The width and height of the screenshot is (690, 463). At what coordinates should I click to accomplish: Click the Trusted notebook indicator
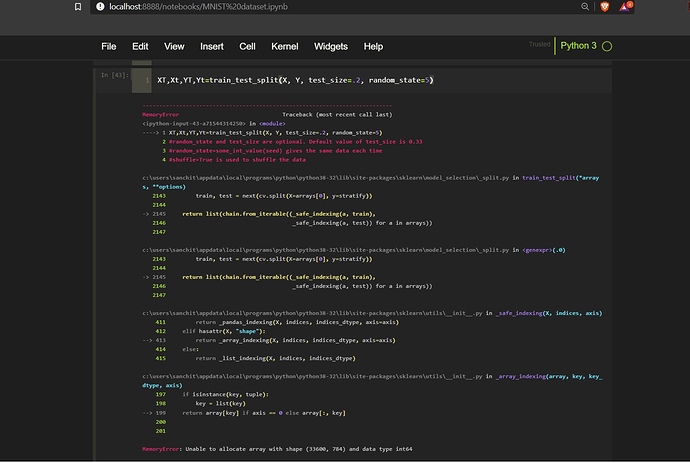(x=539, y=45)
